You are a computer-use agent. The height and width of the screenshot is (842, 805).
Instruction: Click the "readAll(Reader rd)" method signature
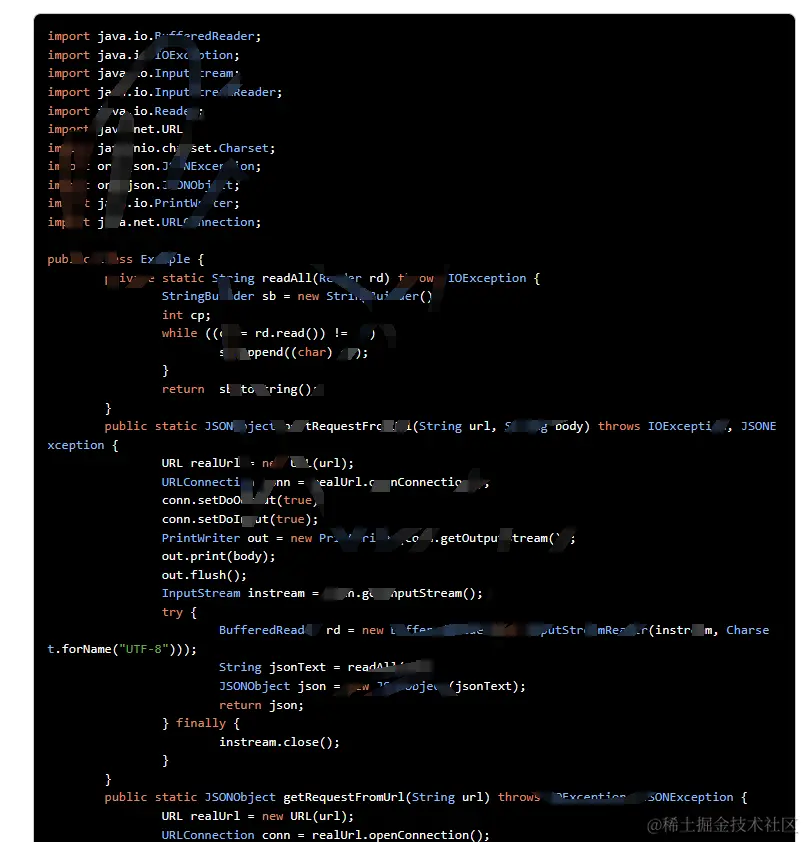(x=325, y=278)
